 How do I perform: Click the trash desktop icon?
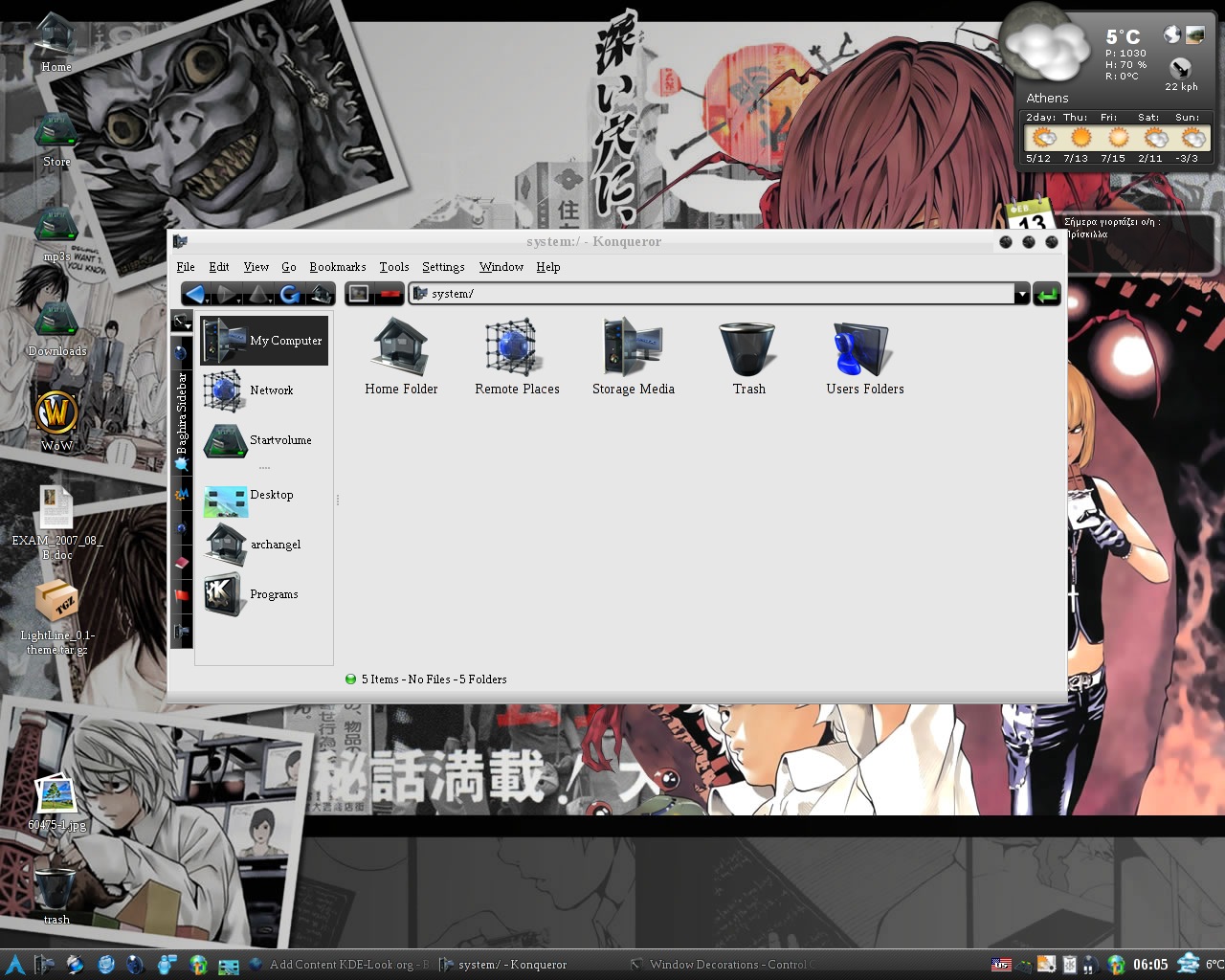56,896
